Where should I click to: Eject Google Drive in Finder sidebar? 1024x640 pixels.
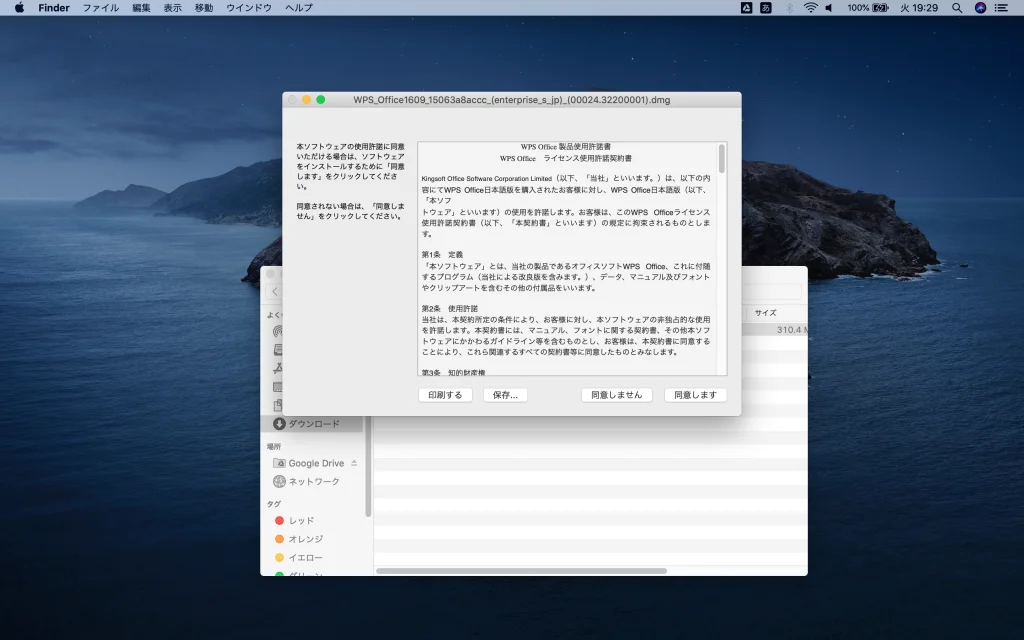click(x=354, y=463)
